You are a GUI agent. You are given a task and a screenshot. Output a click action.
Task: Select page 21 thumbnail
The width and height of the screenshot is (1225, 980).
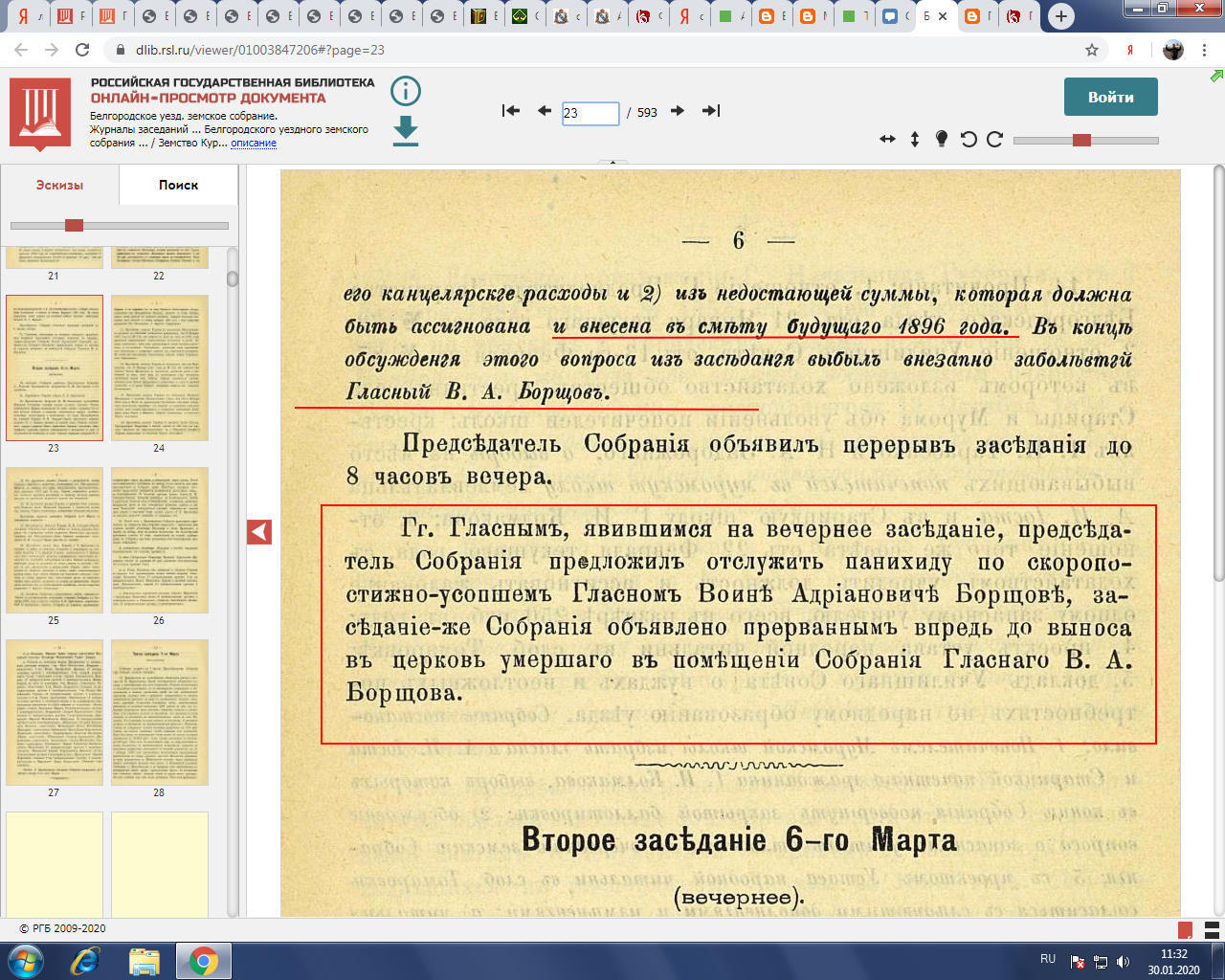point(54,257)
